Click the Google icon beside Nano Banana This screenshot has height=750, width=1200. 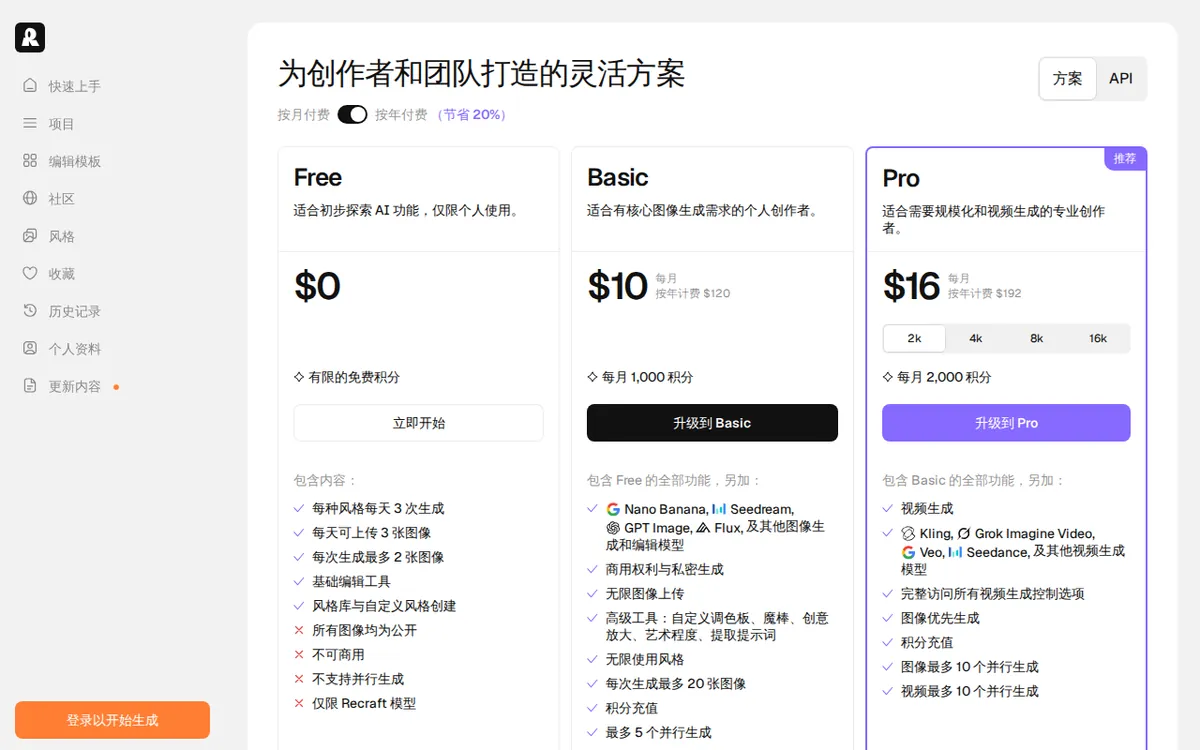coord(613,509)
